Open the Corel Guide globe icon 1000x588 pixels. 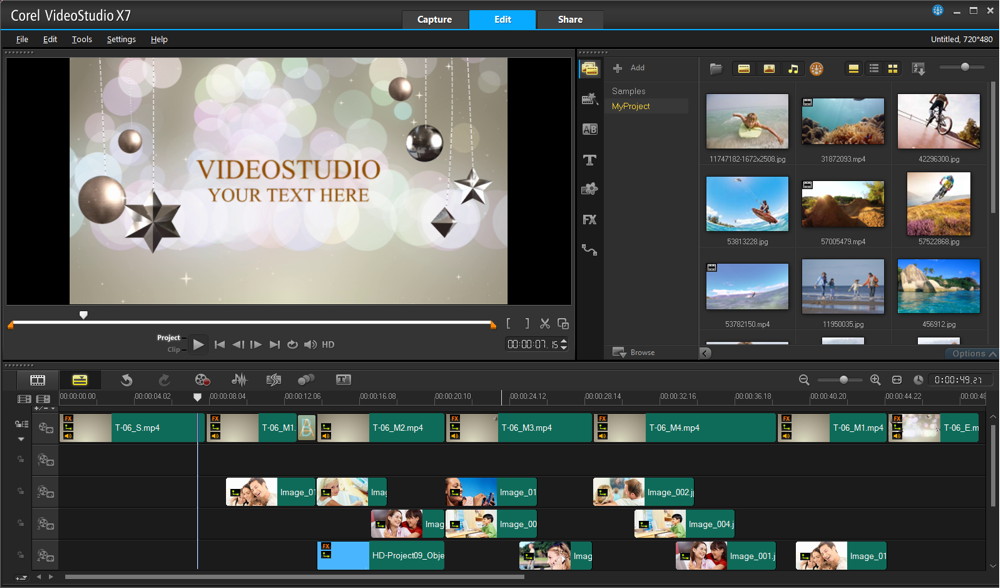pyautogui.click(x=938, y=10)
